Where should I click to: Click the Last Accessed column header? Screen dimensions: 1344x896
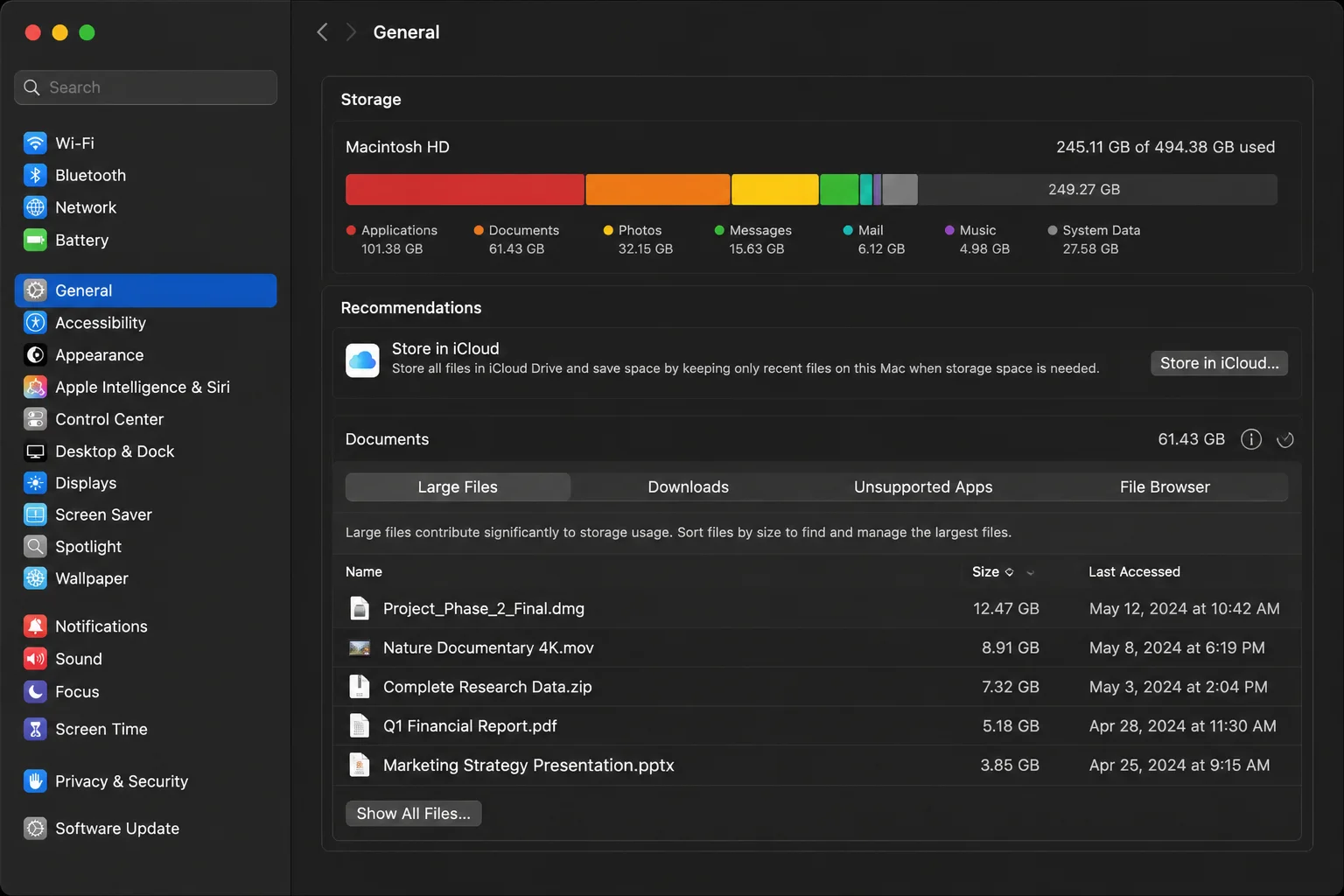click(x=1134, y=571)
